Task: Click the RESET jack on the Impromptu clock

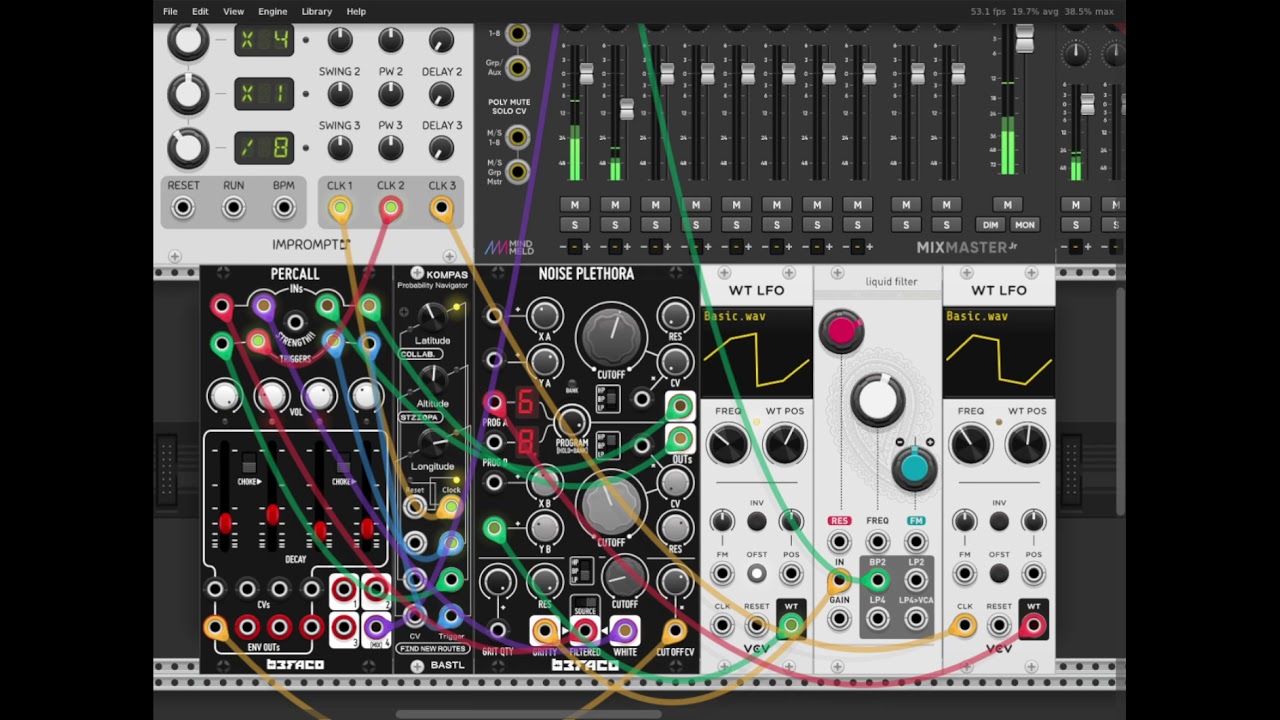Action: pos(183,208)
